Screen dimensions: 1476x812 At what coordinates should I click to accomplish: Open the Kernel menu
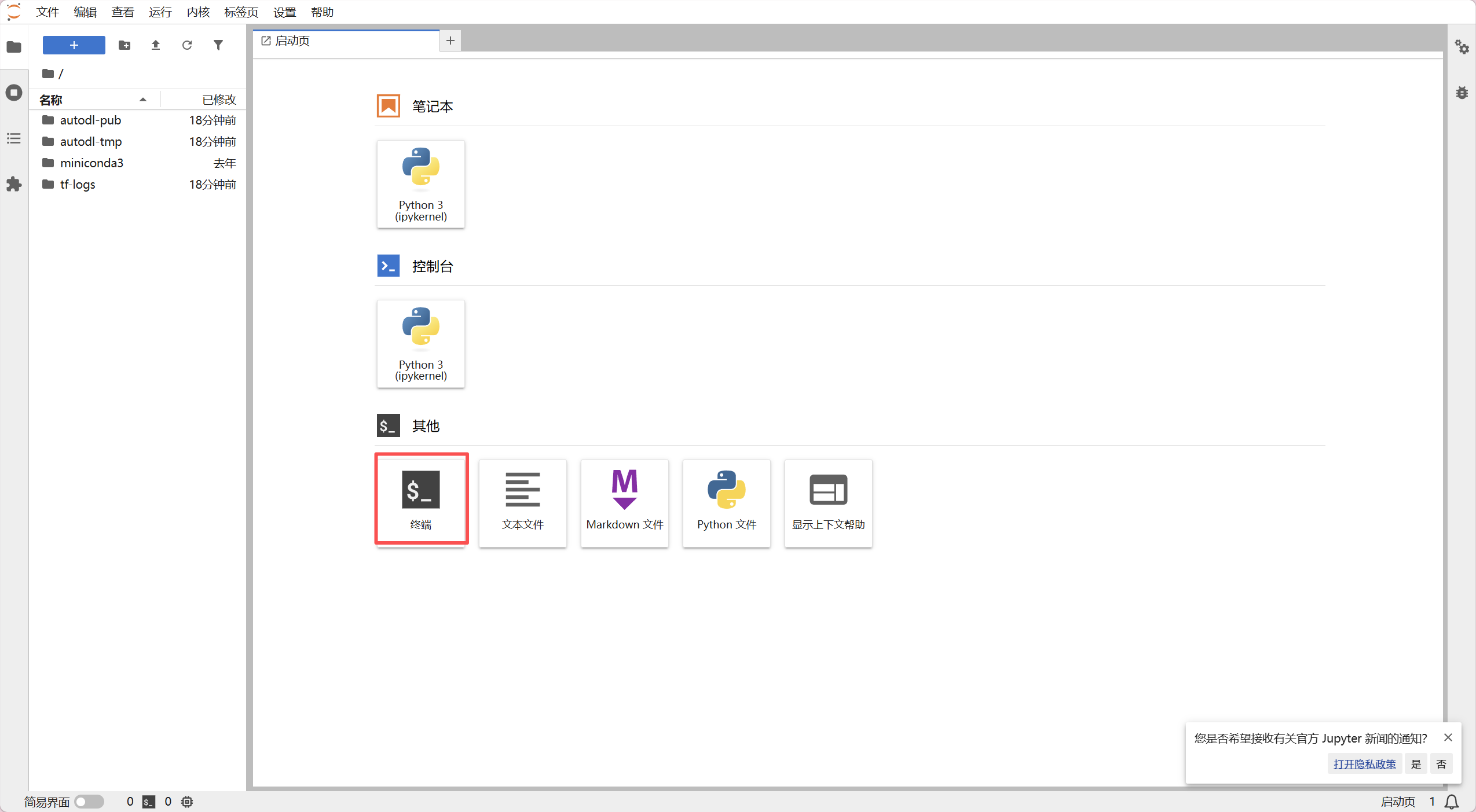click(198, 12)
